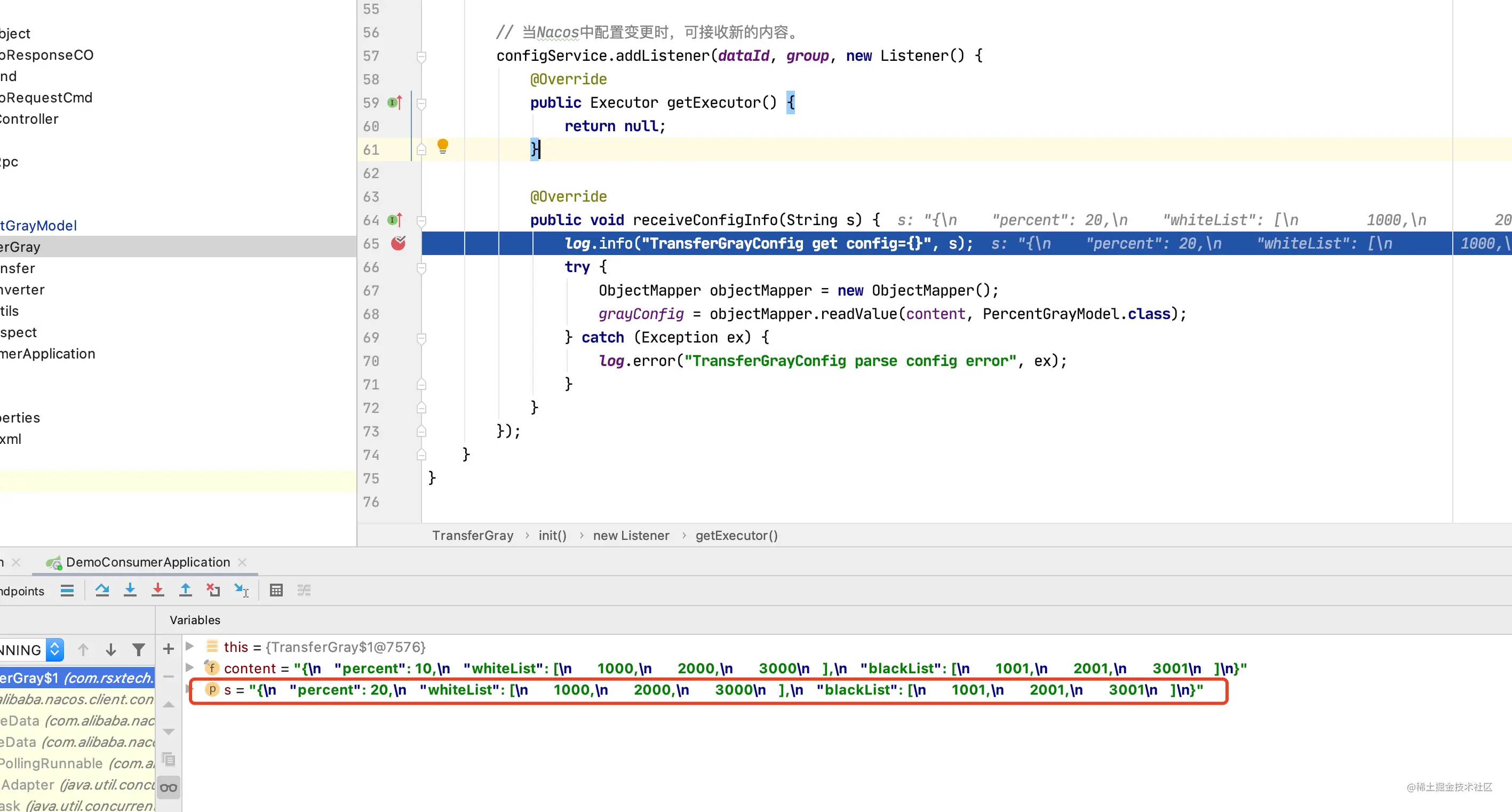This screenshot has height=812, width=1512.
Task: Select 'erties' file in project tree
Action: click(20, 417)
